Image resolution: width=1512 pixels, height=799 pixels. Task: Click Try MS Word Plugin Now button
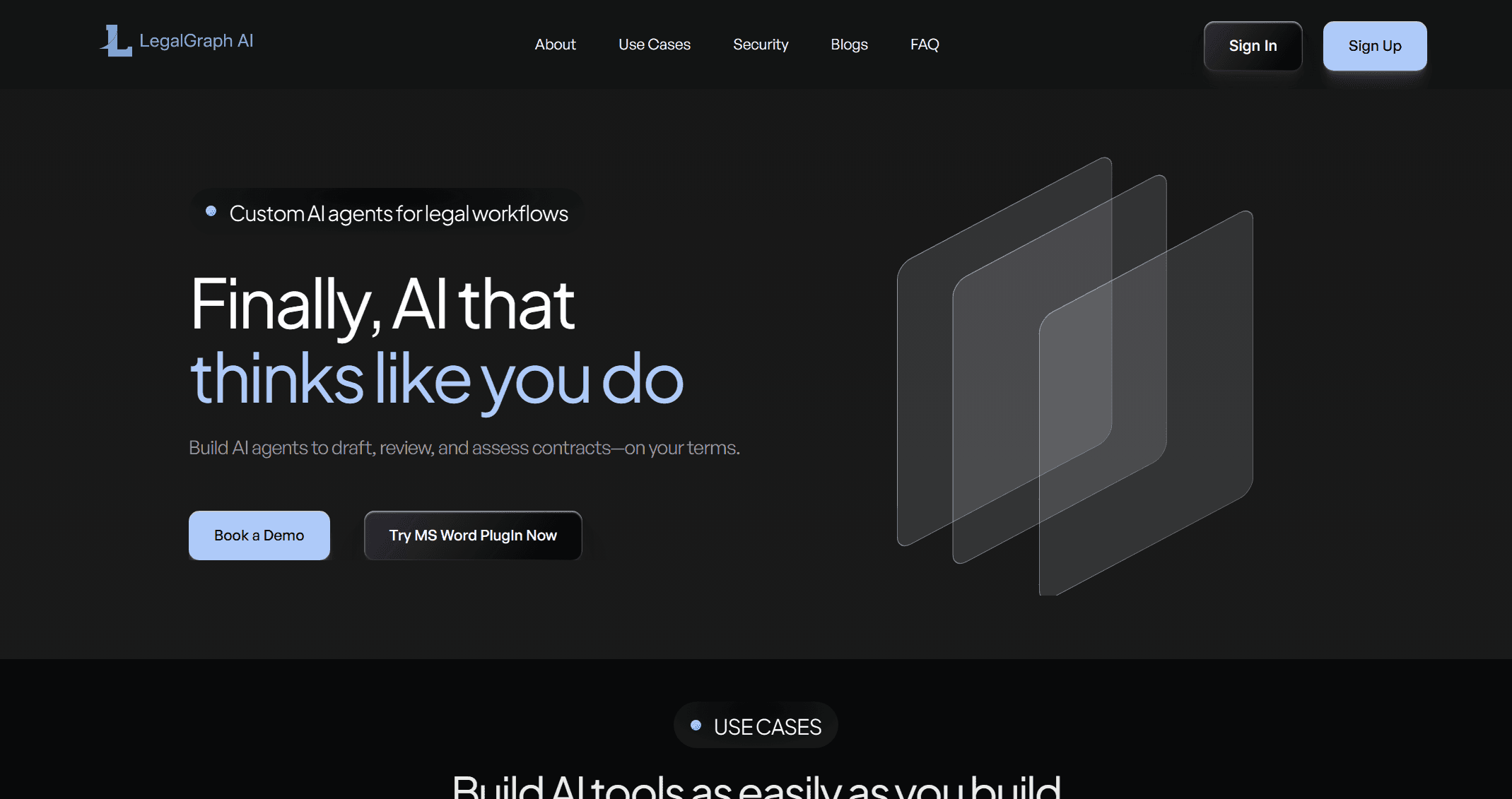coord(472,535)
